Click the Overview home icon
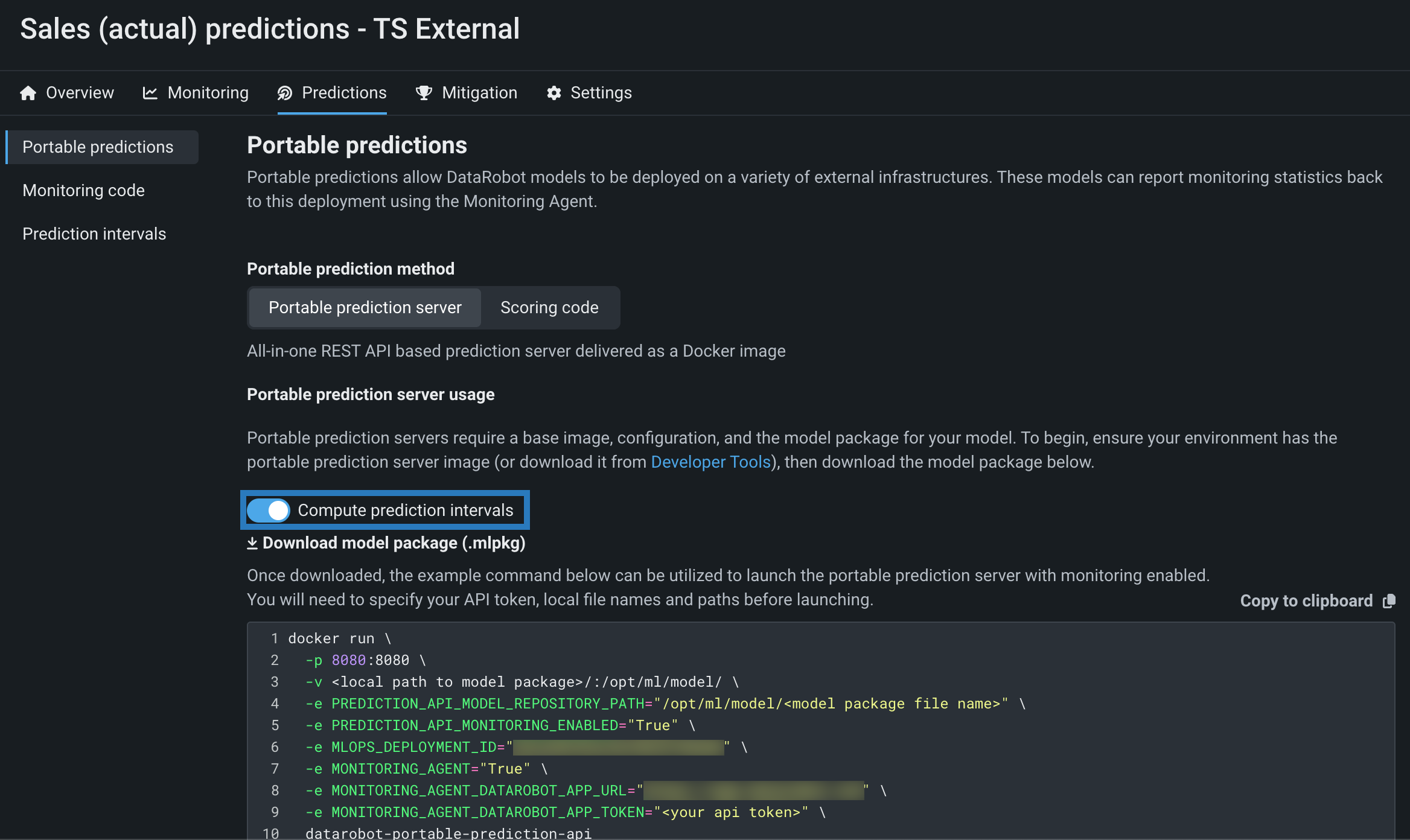 pyautogui.click(x=28, y=93)
